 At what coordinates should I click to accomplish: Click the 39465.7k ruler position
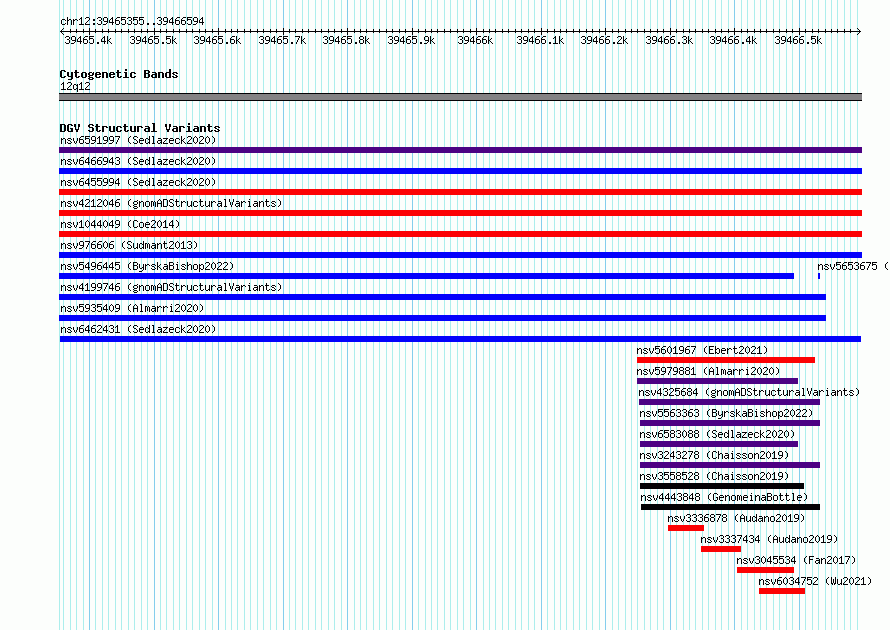click(x=282, y=40)
